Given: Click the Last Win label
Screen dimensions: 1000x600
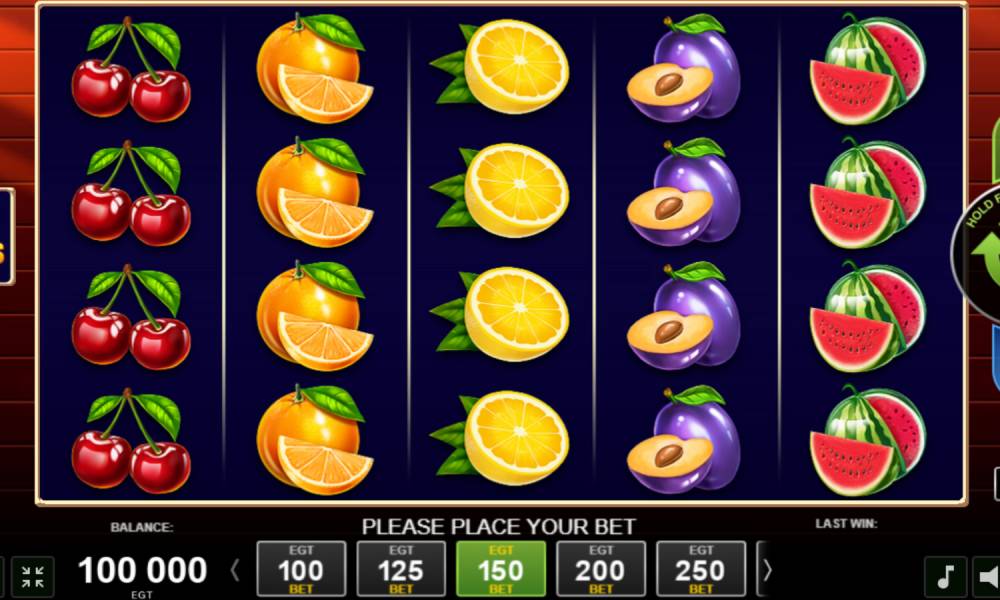Looking at the screenshot, I should tap(846, 523).
